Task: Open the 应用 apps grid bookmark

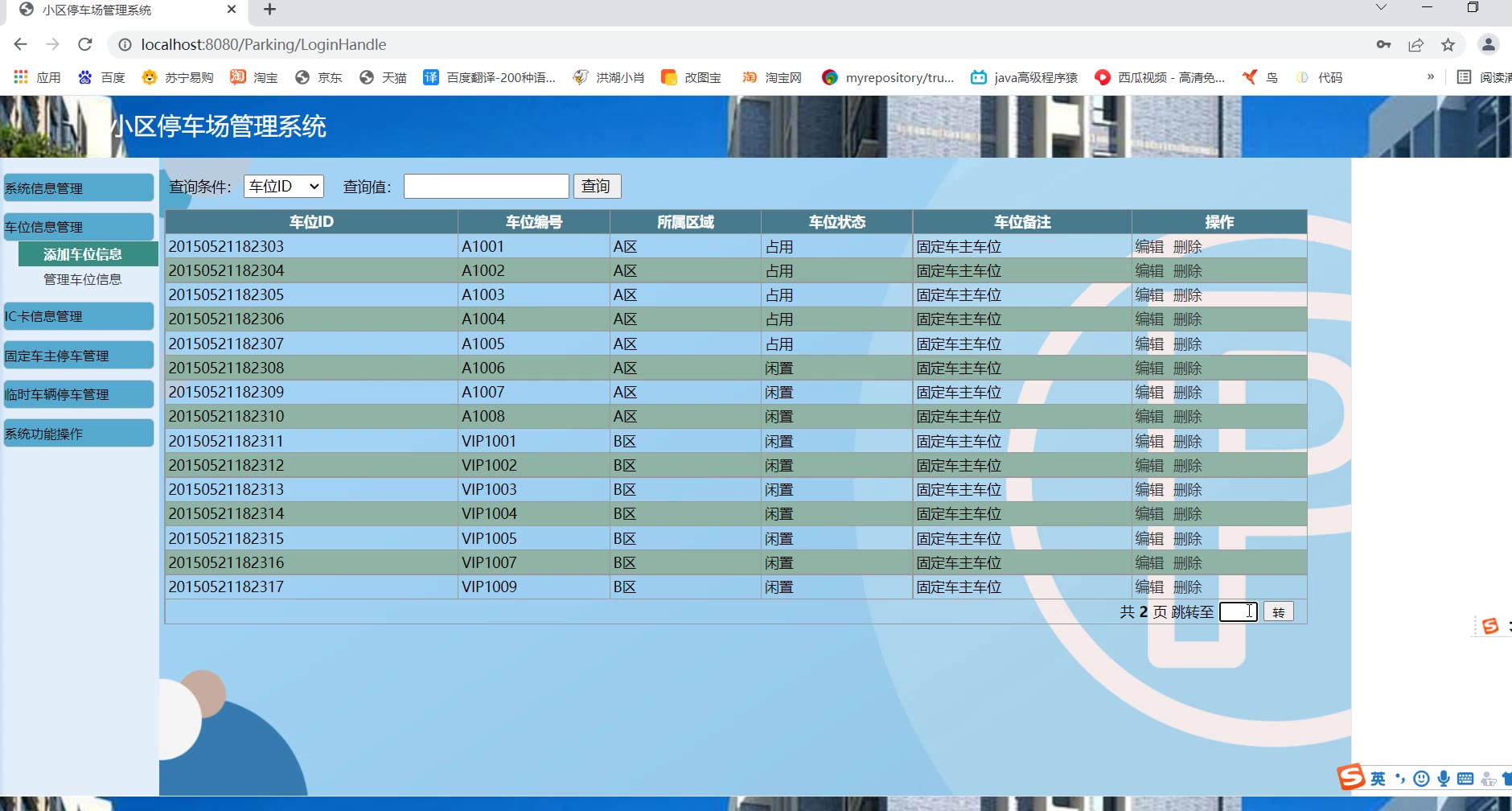Action: (x=37, y=77)
